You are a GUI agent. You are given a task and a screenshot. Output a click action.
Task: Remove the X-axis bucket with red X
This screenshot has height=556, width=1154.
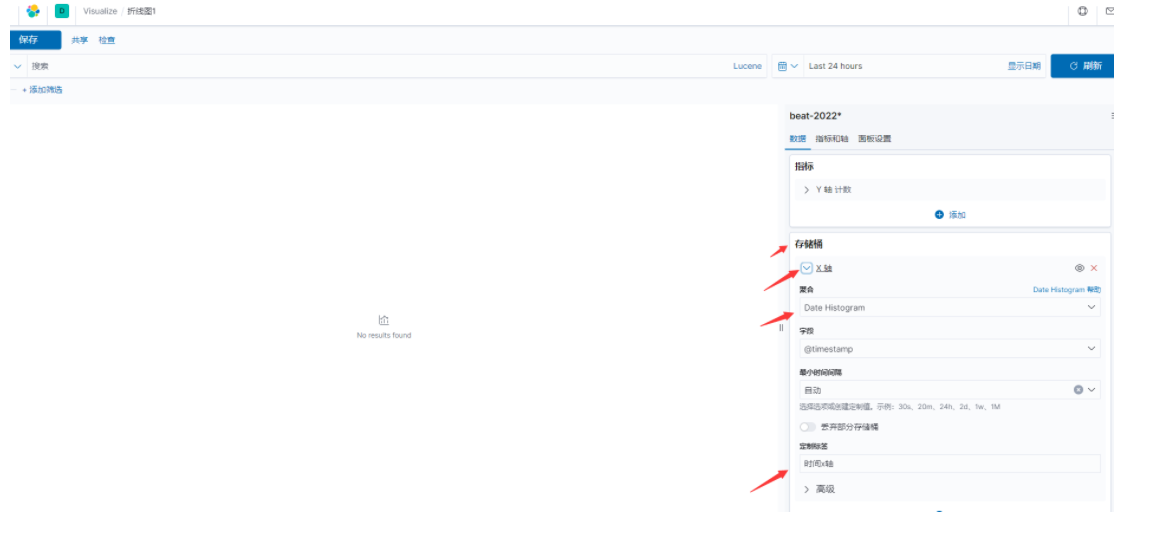1094,268
